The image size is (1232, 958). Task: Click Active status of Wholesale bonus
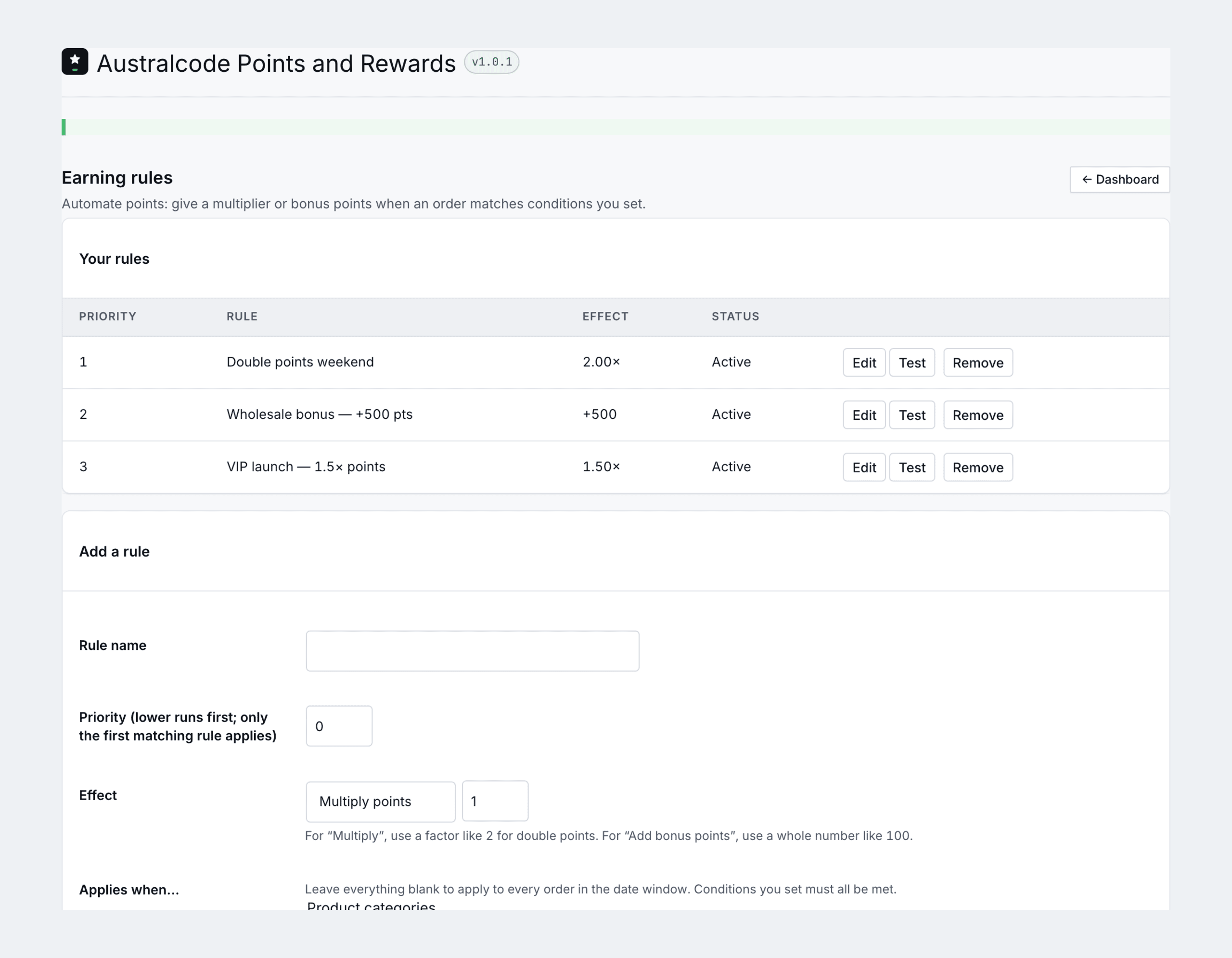point(731,414)
